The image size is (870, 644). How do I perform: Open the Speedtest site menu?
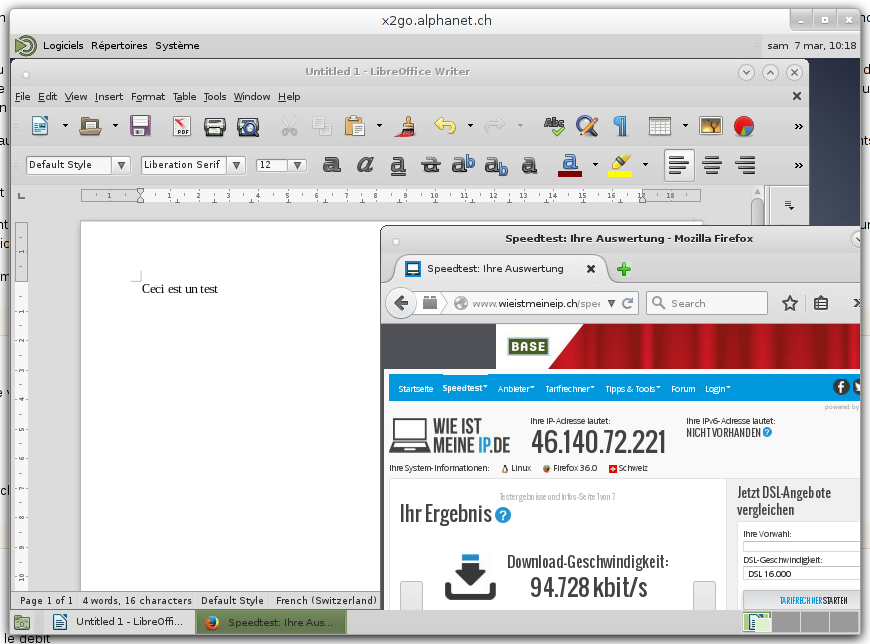click(x=465, y=388)
